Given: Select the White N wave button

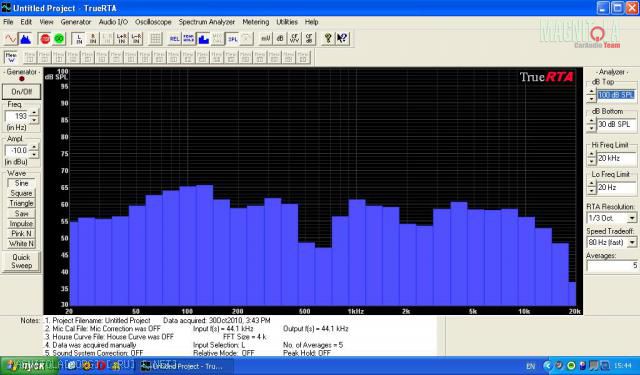Looking at the screenshot, I should click(21, 244).
